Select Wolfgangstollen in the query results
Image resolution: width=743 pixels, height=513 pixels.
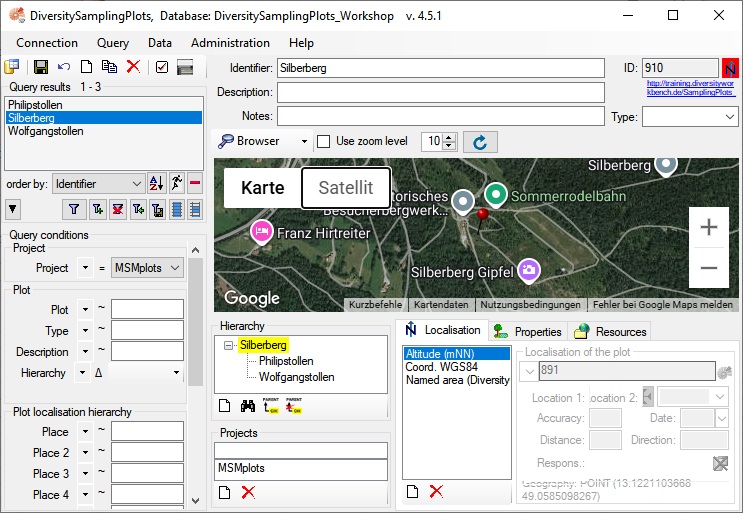[x=45, y=131]
